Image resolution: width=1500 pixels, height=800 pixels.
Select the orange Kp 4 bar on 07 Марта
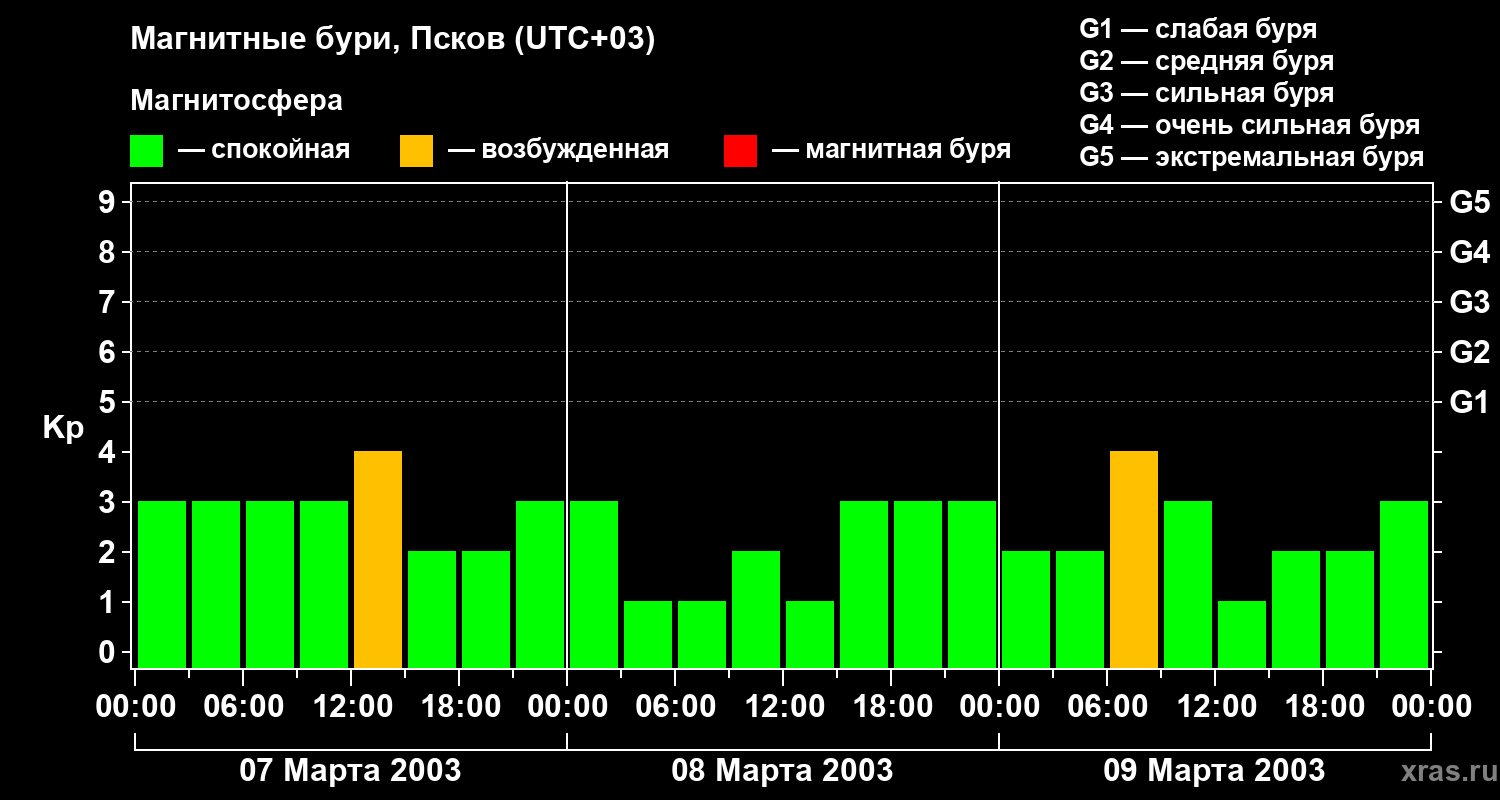tap(378, 560)
